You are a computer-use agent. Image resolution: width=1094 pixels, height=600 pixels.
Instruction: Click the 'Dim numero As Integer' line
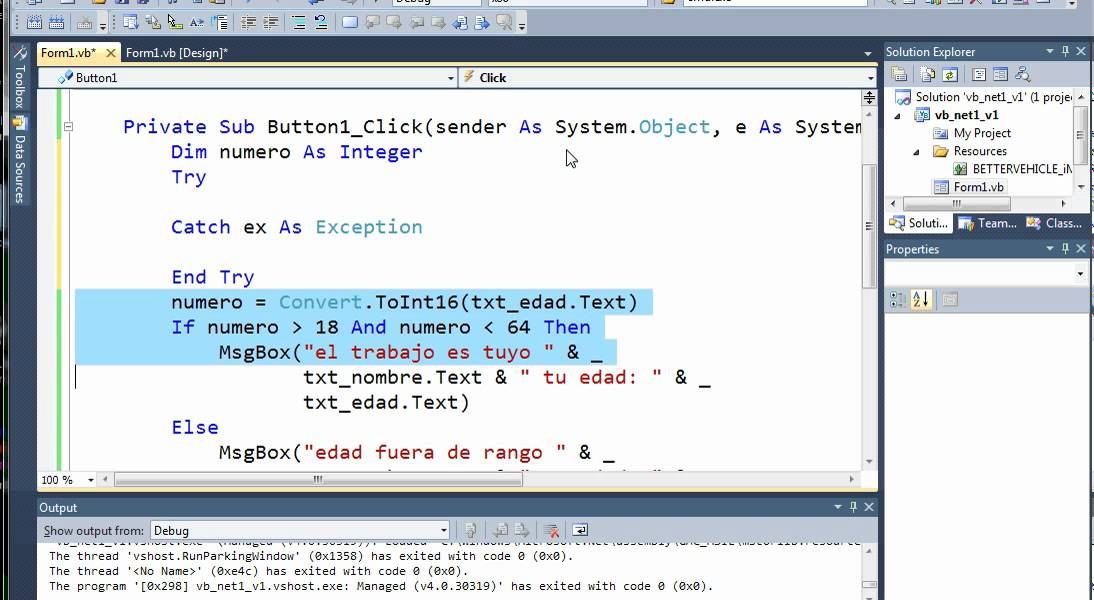pyautogui.click(x=297, y=152)
